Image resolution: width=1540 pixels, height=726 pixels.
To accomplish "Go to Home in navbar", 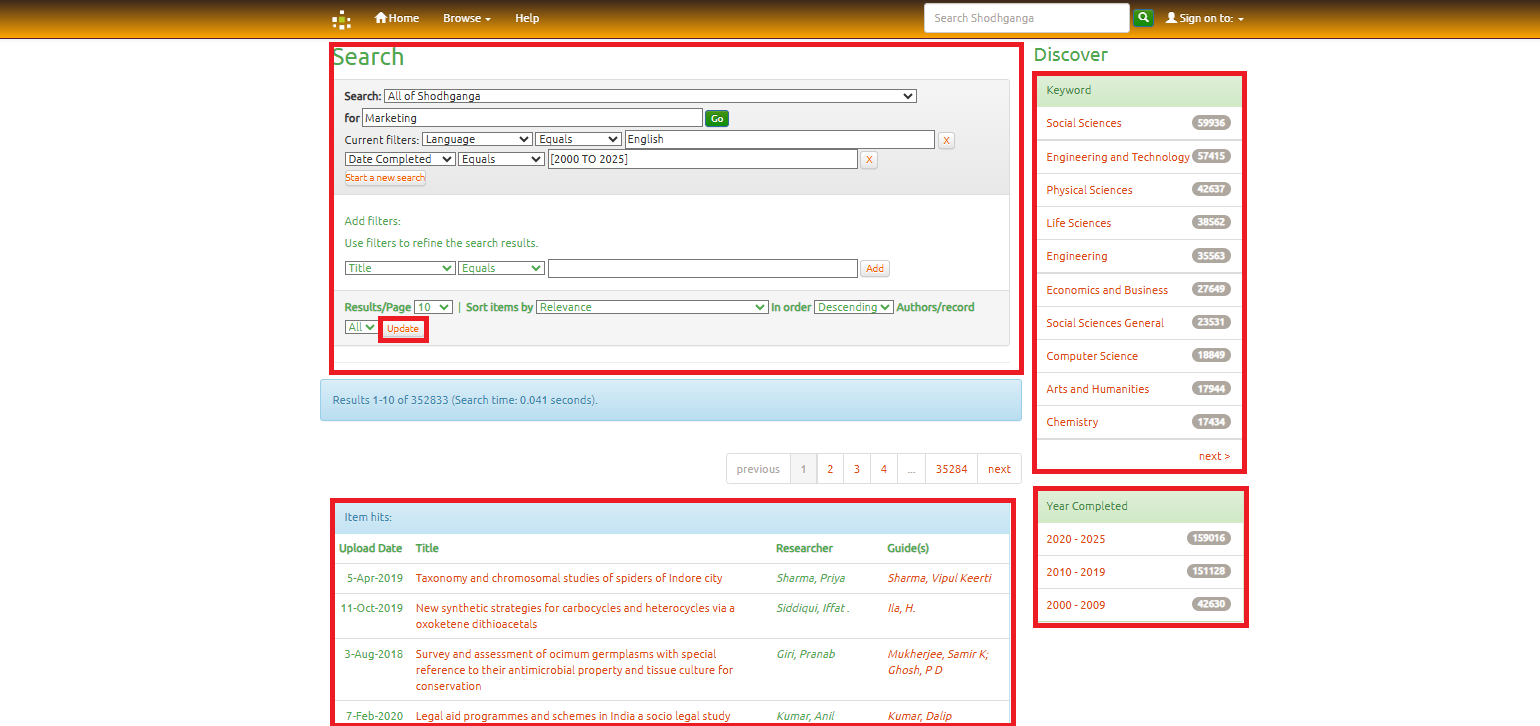I will pyautogui.click(x=397, y=18).
